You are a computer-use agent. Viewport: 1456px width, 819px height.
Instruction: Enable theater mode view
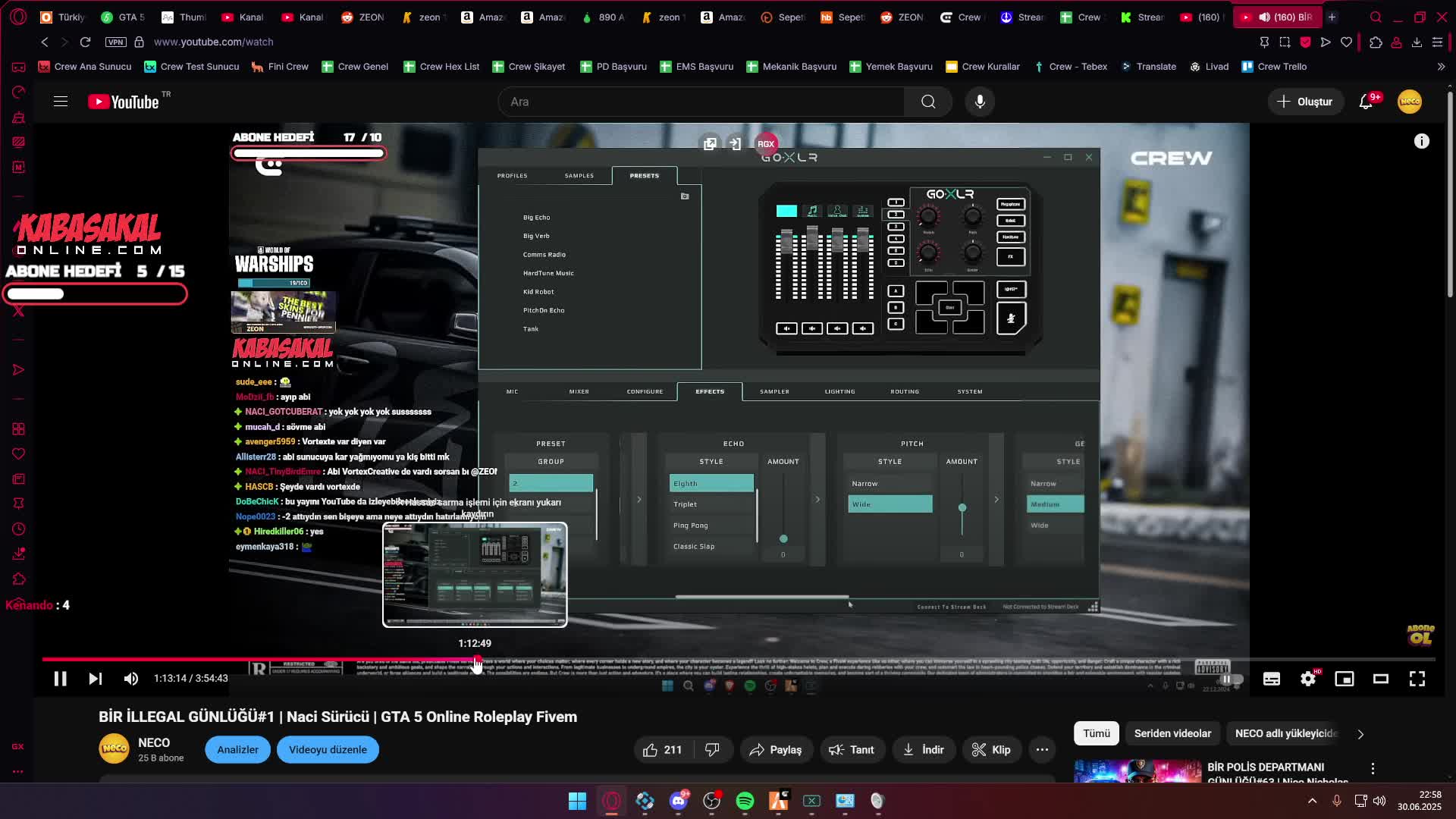tap(1381, 679)
